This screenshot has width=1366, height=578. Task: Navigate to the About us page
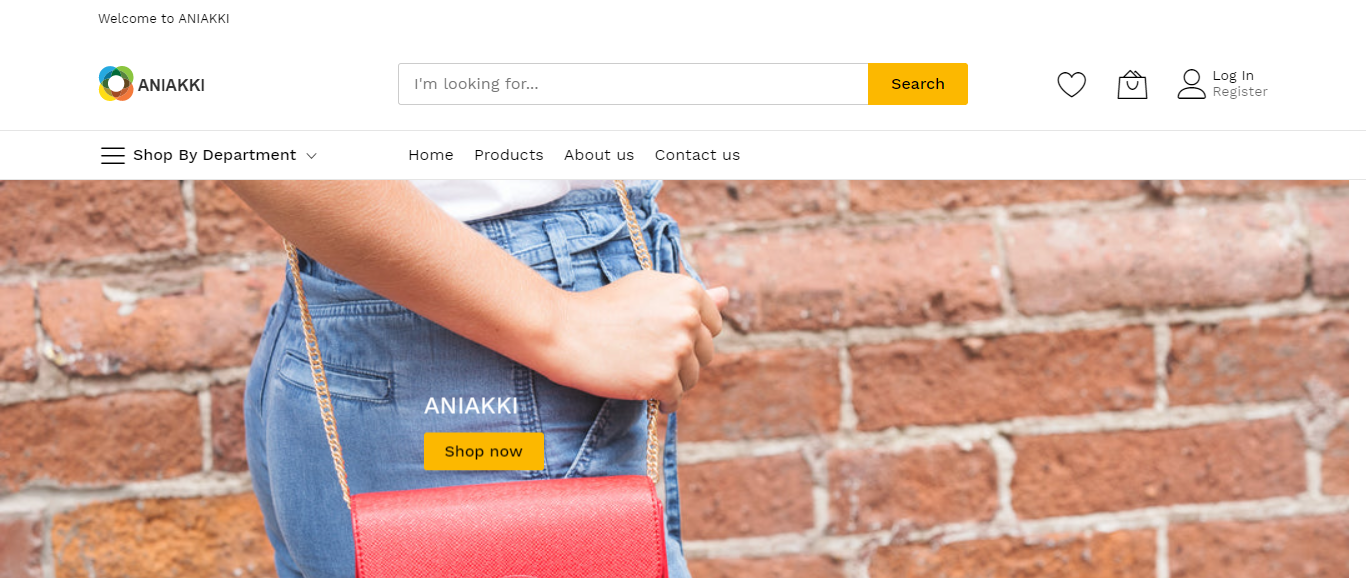point(599,155)
